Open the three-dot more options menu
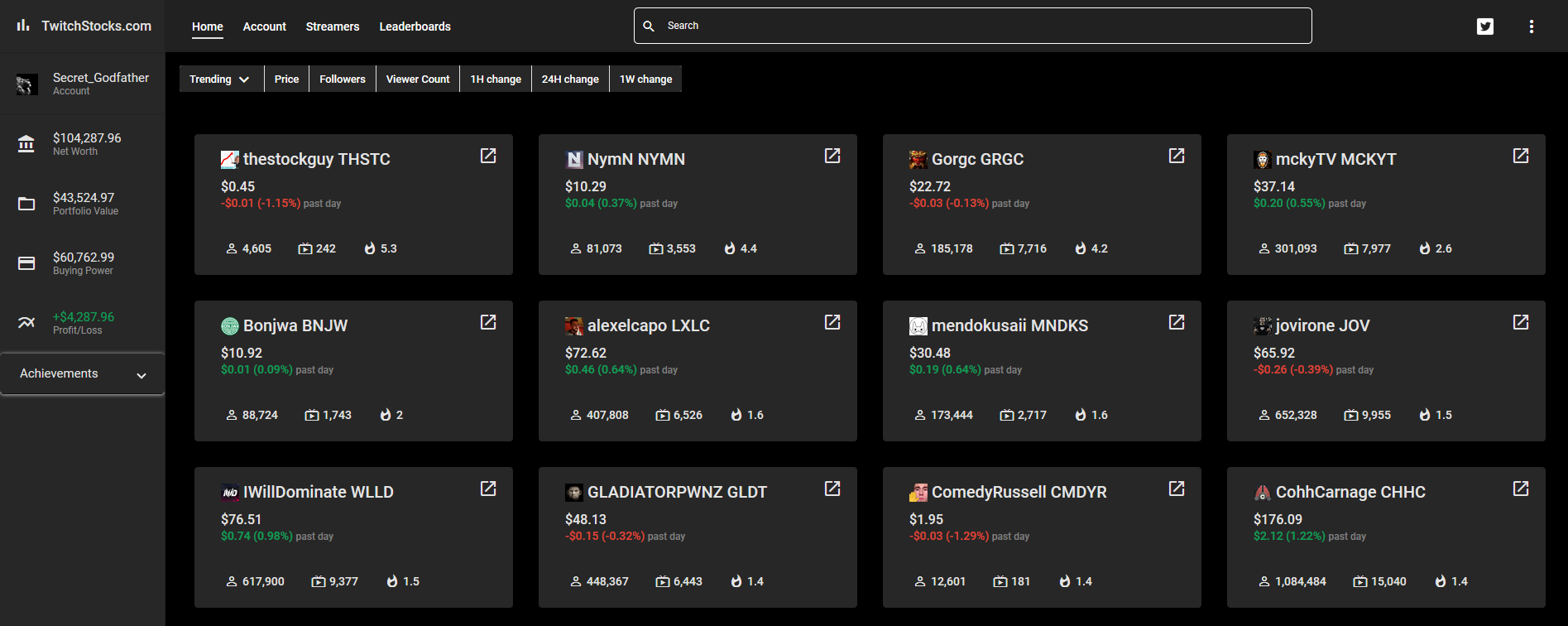Image resolution: width=1568 pixels, height=626 pixels. [x=1532, y=26]
